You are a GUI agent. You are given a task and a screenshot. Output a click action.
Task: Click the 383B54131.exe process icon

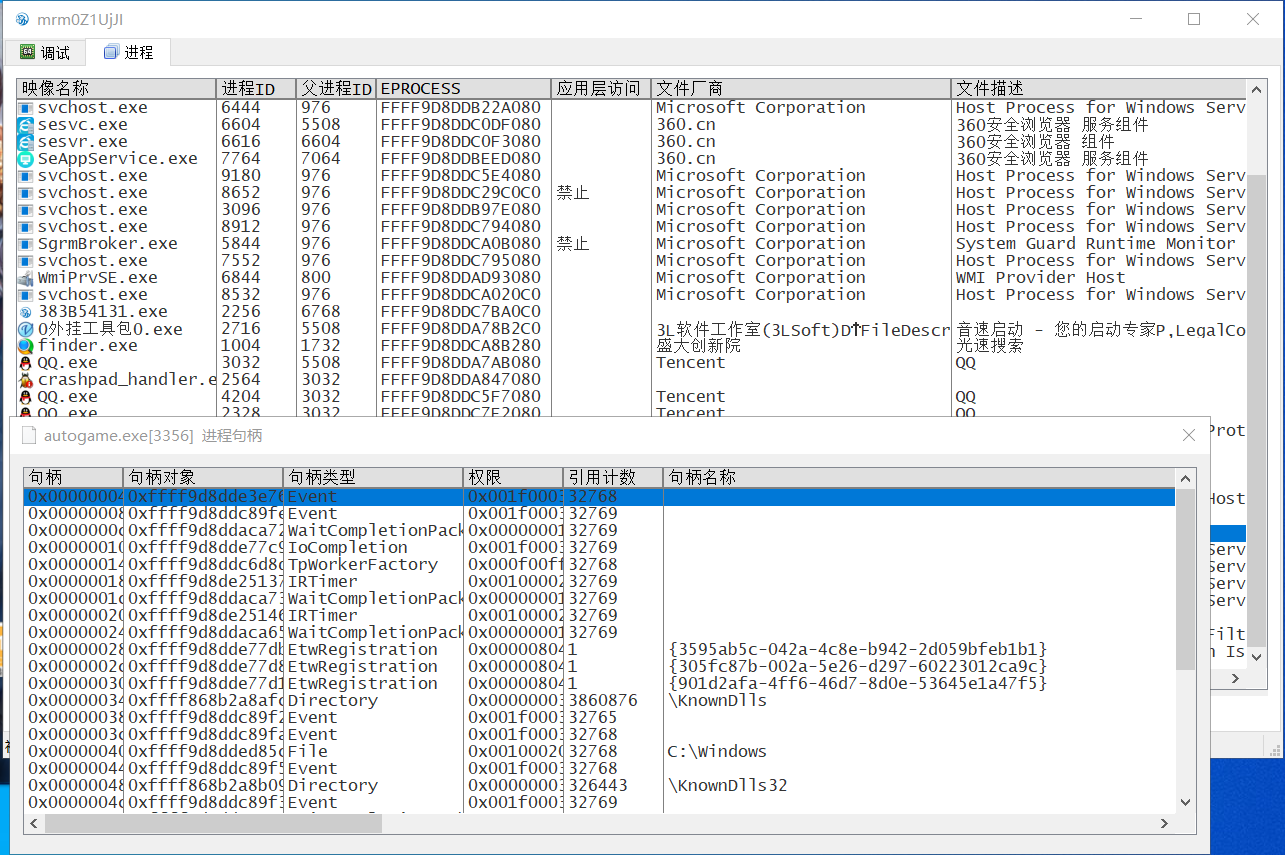coord(26,312)
